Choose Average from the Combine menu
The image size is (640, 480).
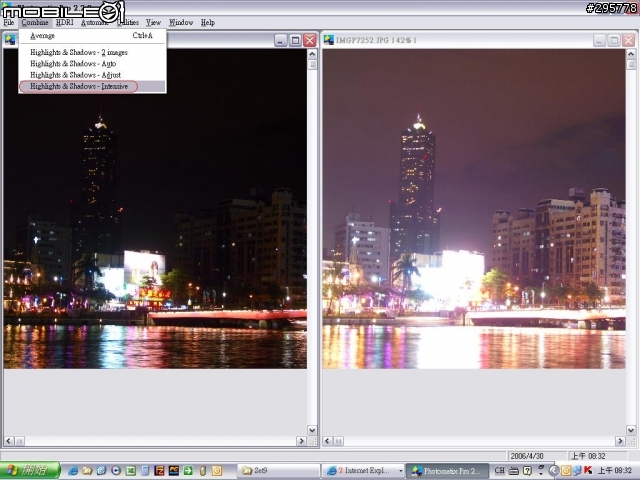(x=92, y=36)
